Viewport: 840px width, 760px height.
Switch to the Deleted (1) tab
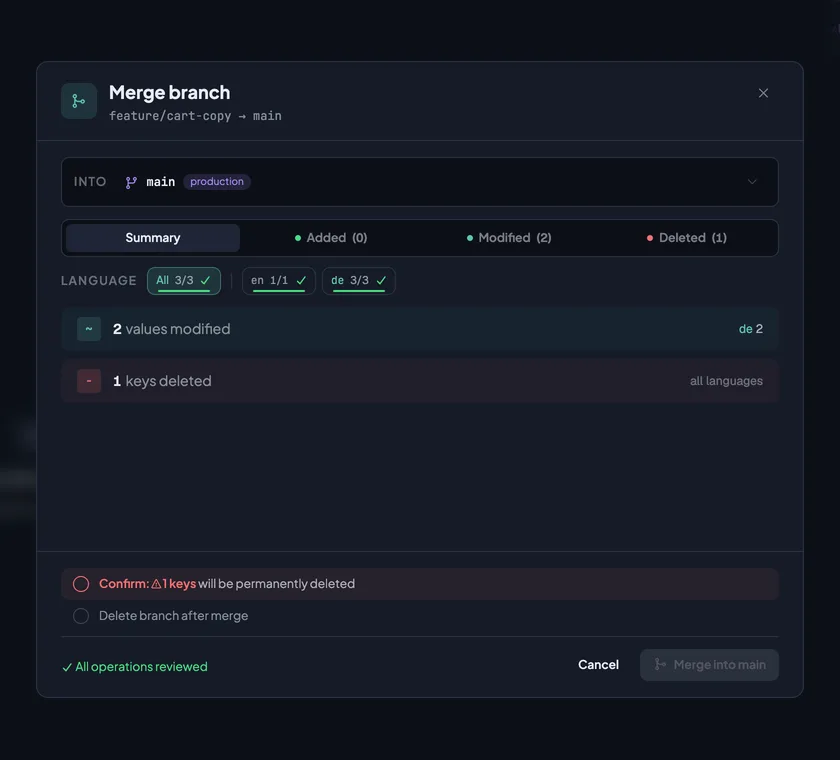click(687, 238)
